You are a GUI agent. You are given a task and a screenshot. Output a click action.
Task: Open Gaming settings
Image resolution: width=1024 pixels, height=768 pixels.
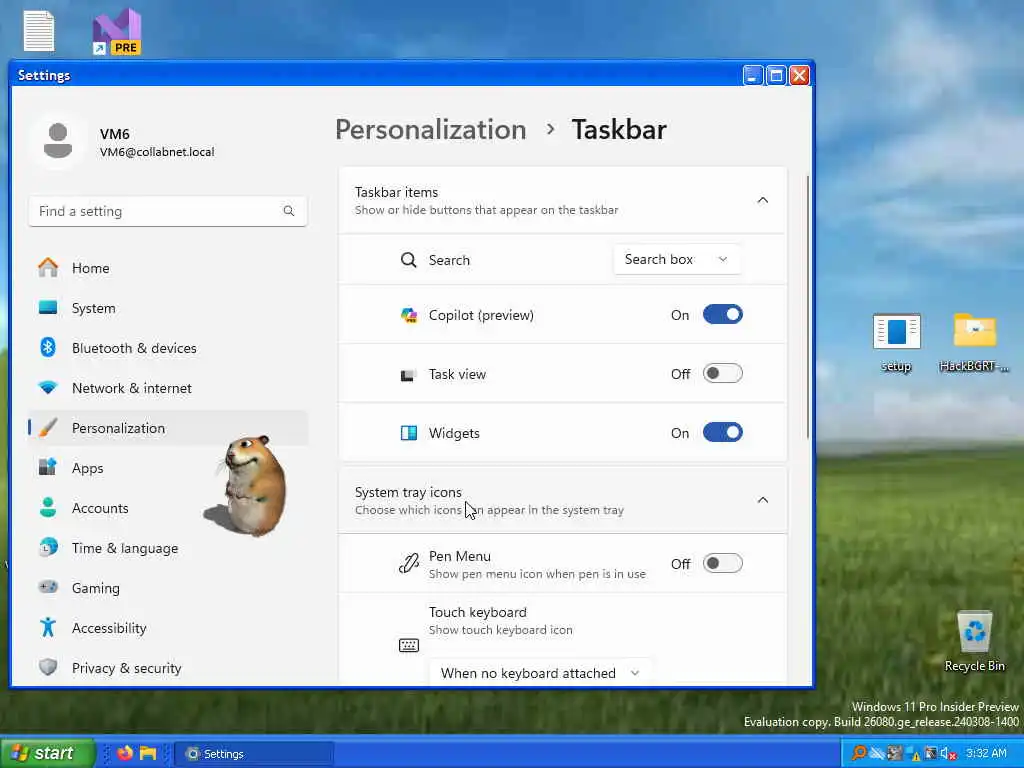coord(168,588)
